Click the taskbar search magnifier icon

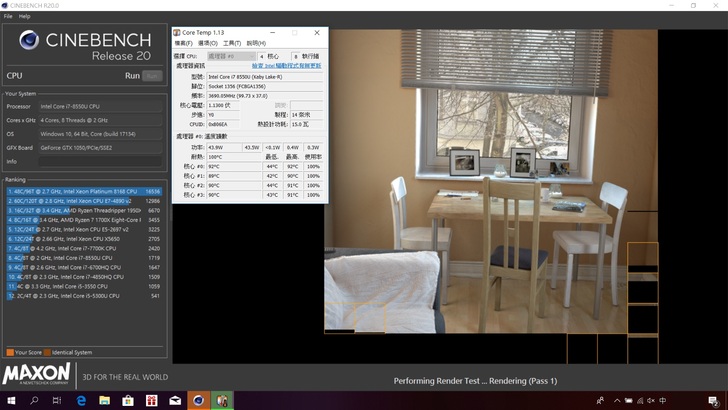click(35, 400)
